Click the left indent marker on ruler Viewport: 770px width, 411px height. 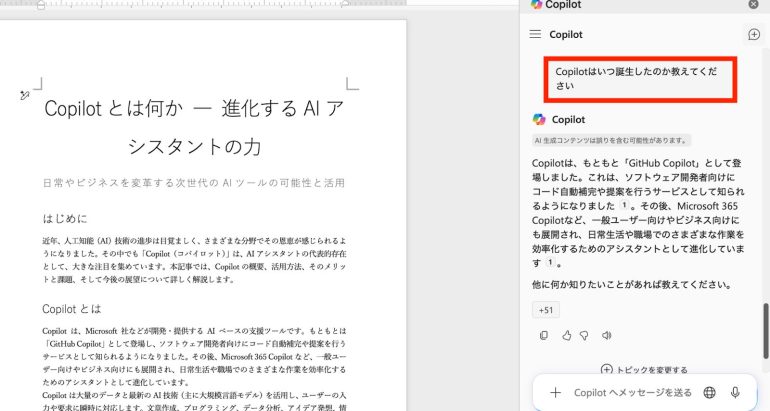(40, 5)
